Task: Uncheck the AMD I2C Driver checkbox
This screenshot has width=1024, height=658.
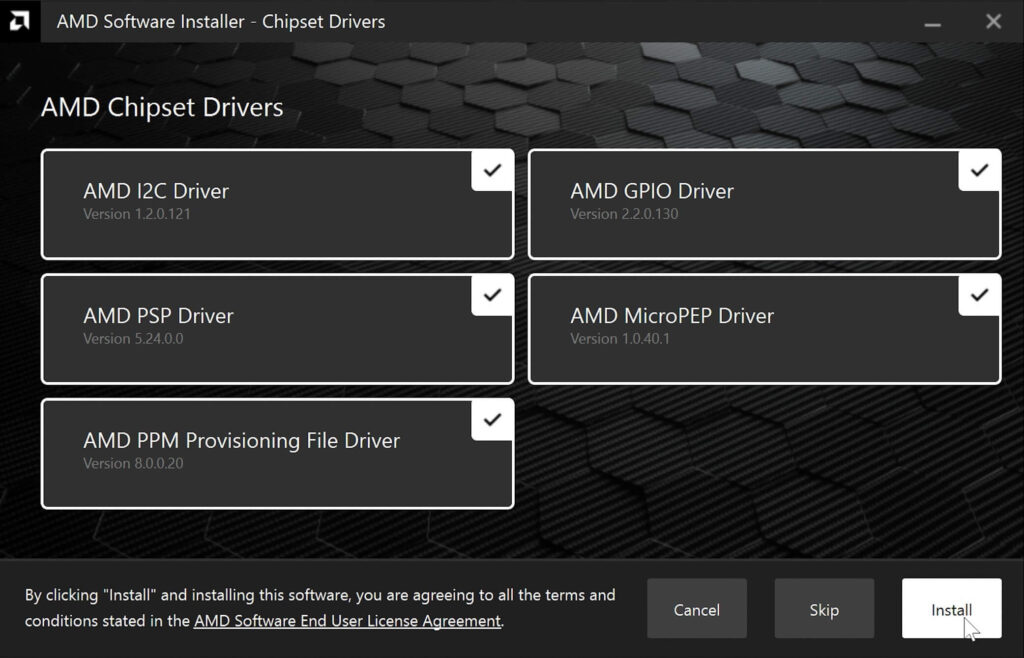Action: tap(492, 170)
